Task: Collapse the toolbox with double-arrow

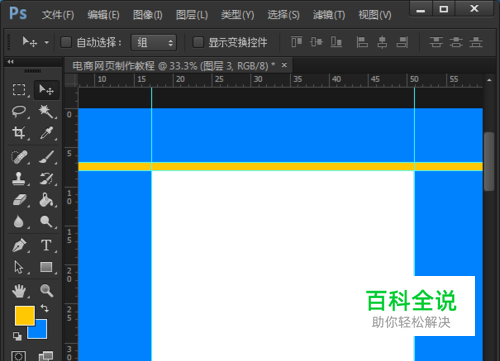Action: coord(11,62)
